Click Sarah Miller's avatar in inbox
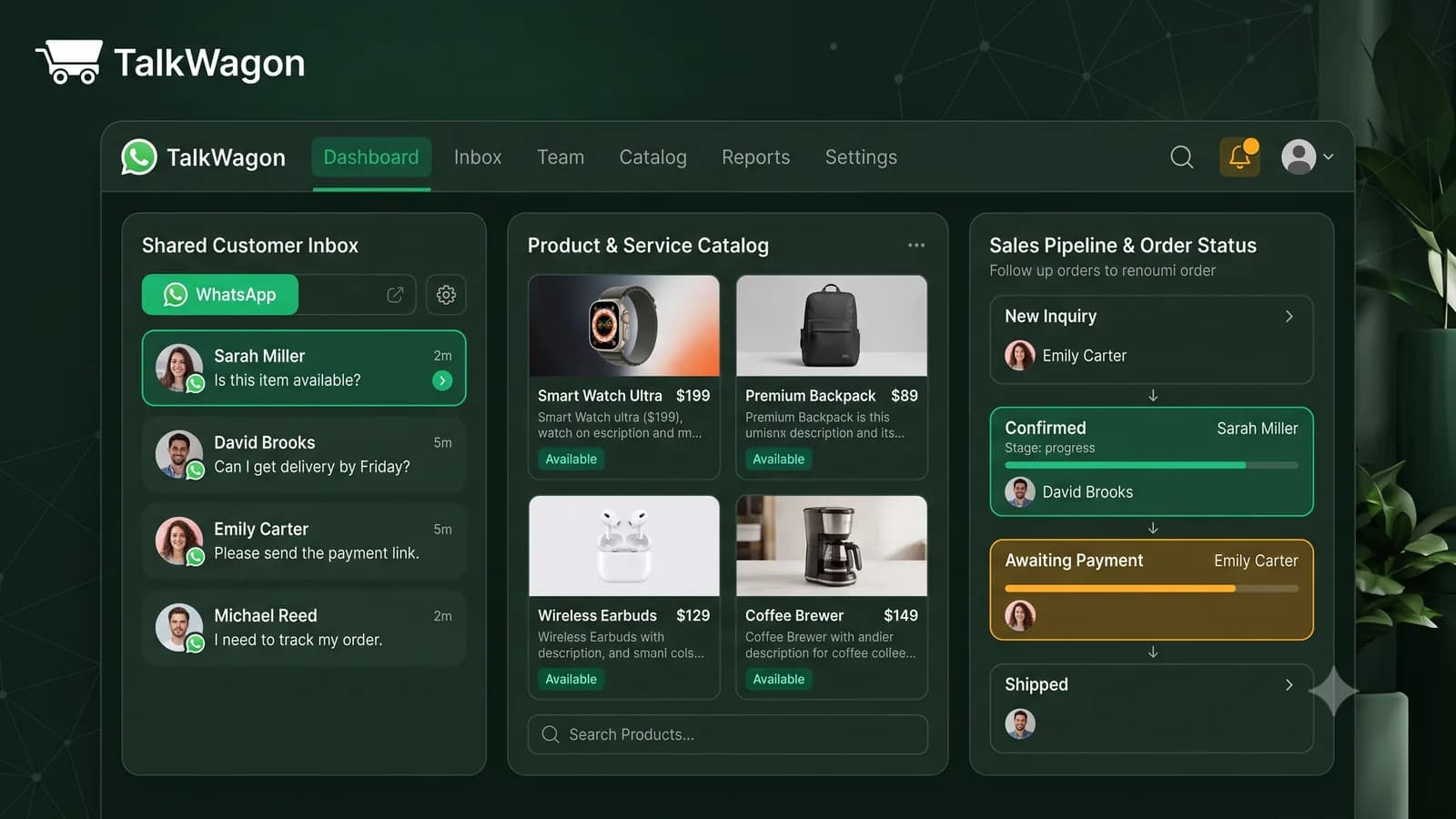The height and width of the screenshot is (819, 1456). pos(179,368)
